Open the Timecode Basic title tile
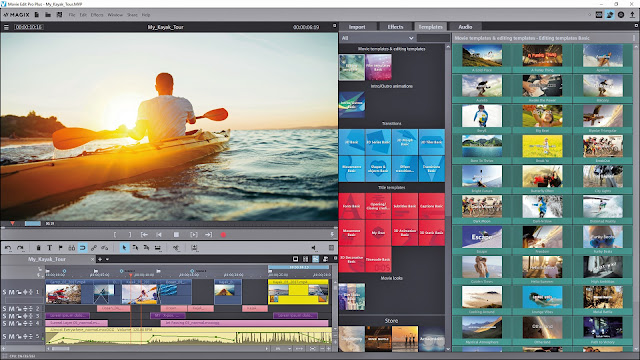 tap(378, 259)
